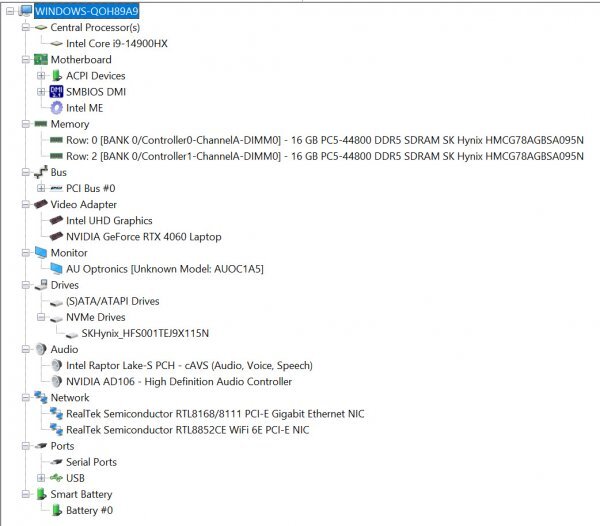This screenshot has width=600, height=526.
Task: Click the icon for NVIDIA GeForce RTX 4060
Action: coord(56,236)
